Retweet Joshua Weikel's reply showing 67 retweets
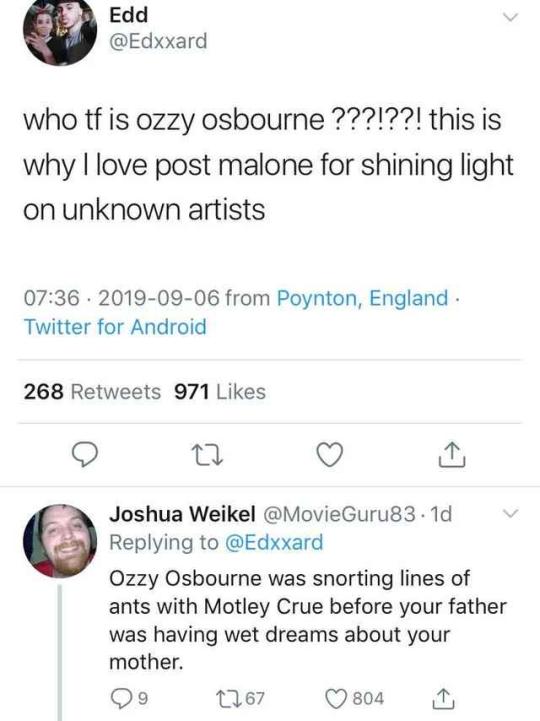The image size is (540, 721). pos(244,698)
